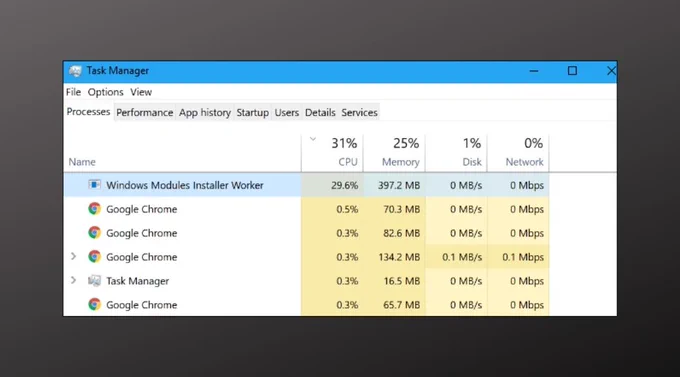Go to the Services tab
The image size is (680, 377).
pyautogui.click(x=359, y=112)
